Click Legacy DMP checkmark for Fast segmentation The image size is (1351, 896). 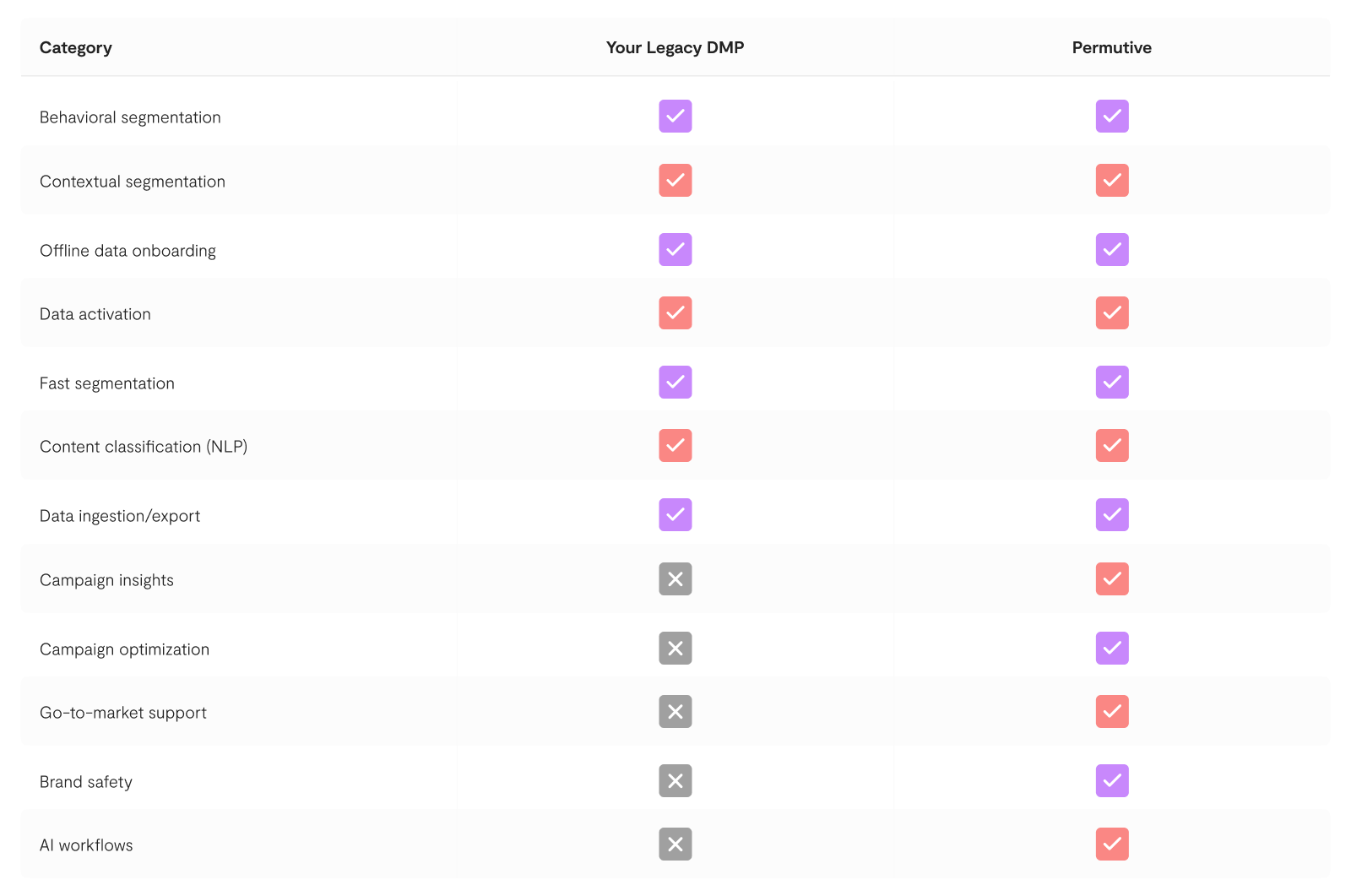click(x=675, y=383)
